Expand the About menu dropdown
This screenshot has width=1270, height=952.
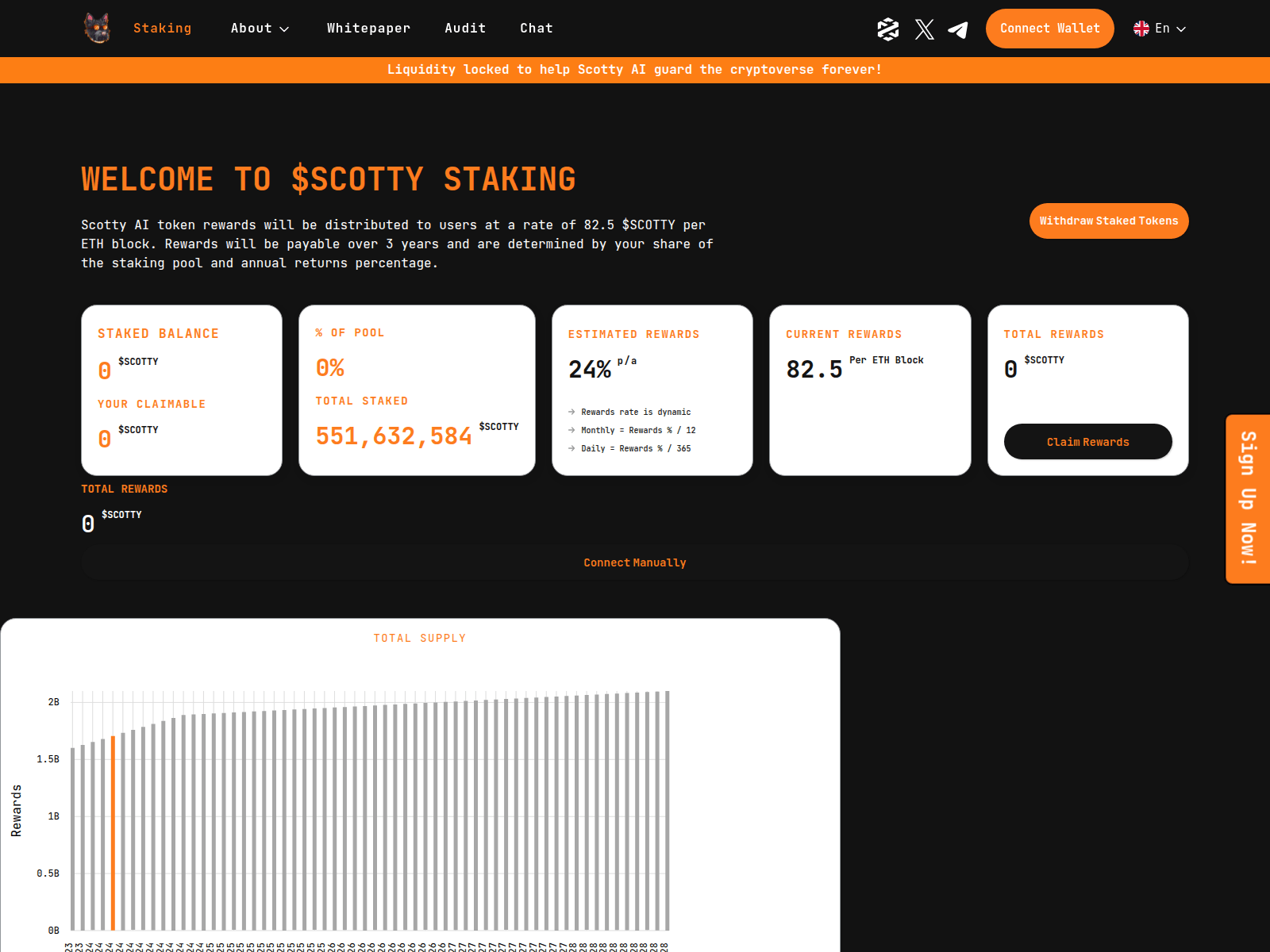pos(260,29)
